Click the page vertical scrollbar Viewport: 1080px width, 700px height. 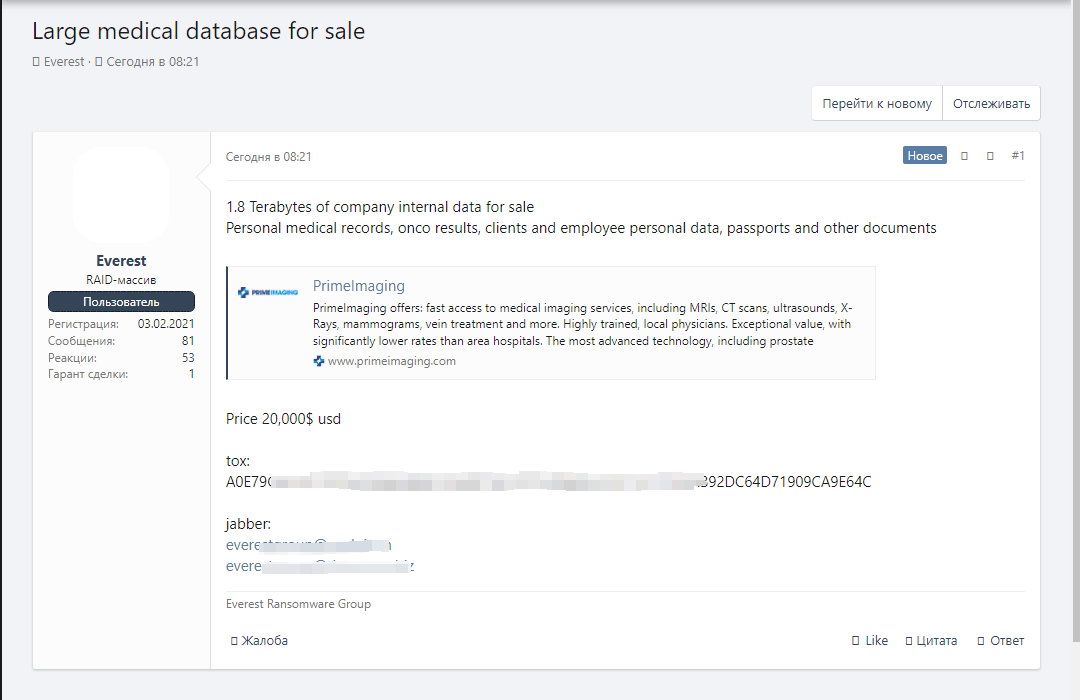(x=1076, y=321)
